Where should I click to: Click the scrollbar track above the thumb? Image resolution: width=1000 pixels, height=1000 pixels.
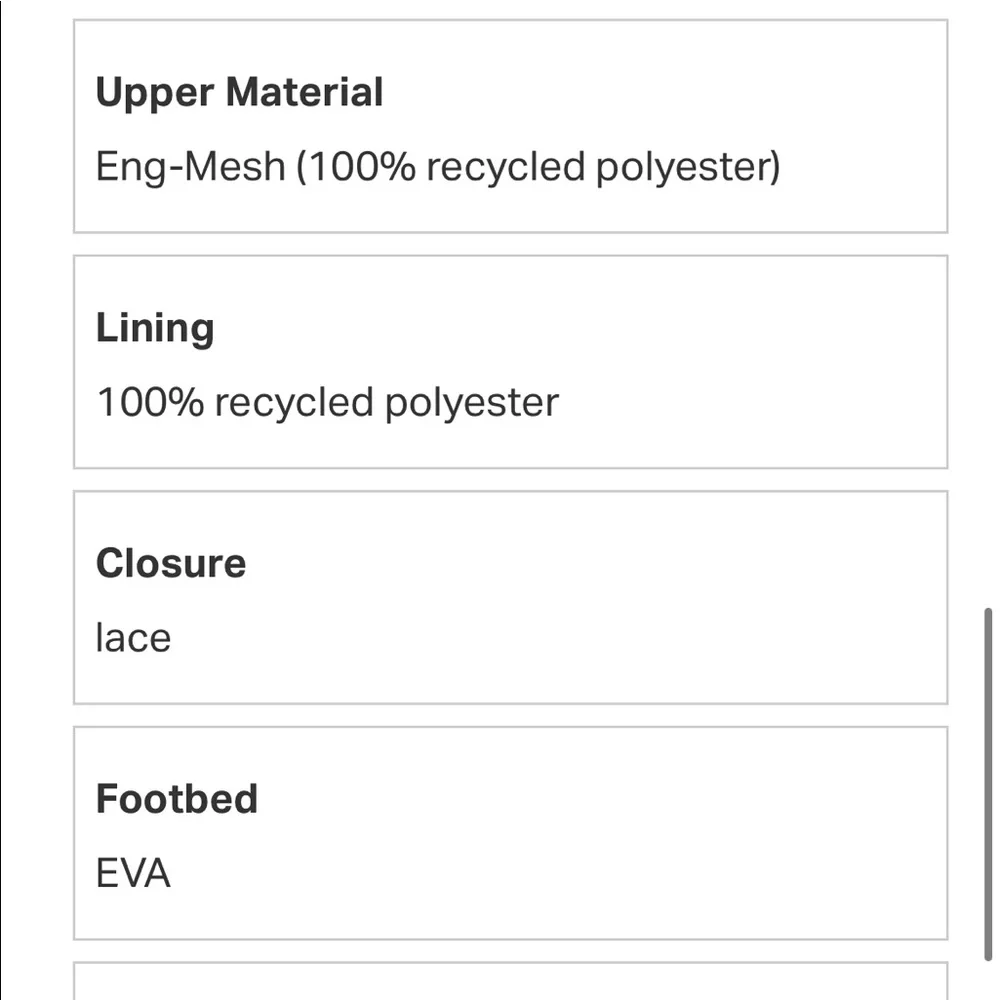pos(989,300)
